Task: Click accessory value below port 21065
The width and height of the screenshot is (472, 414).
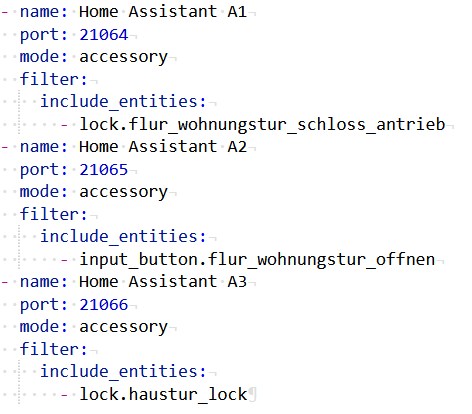Action: (123, 192)
